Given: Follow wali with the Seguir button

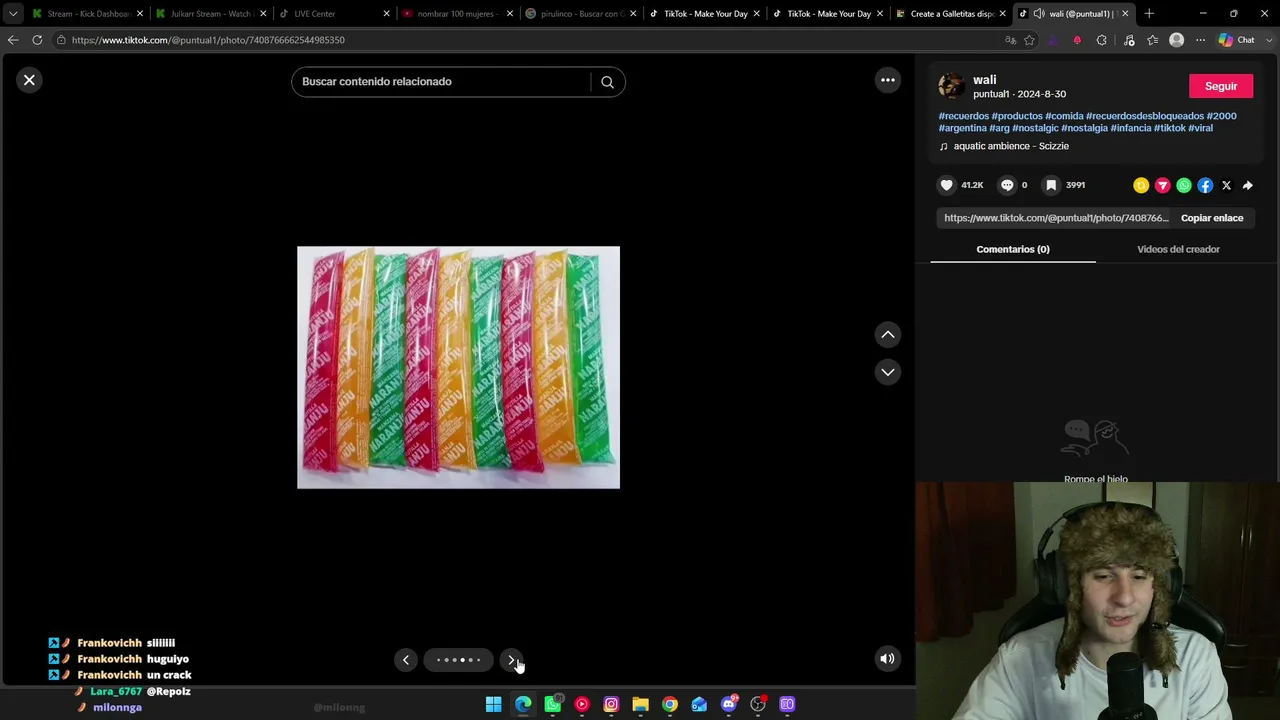Looking at the screenshot, I should (x=1221, y=86).
